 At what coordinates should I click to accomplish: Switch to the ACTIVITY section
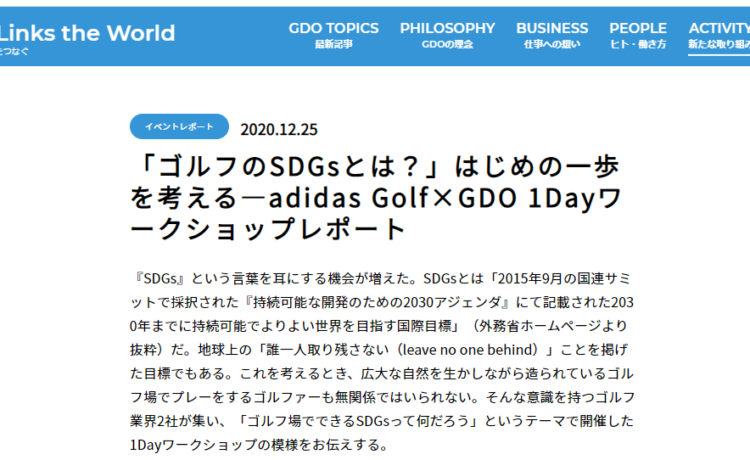[718, 28]
